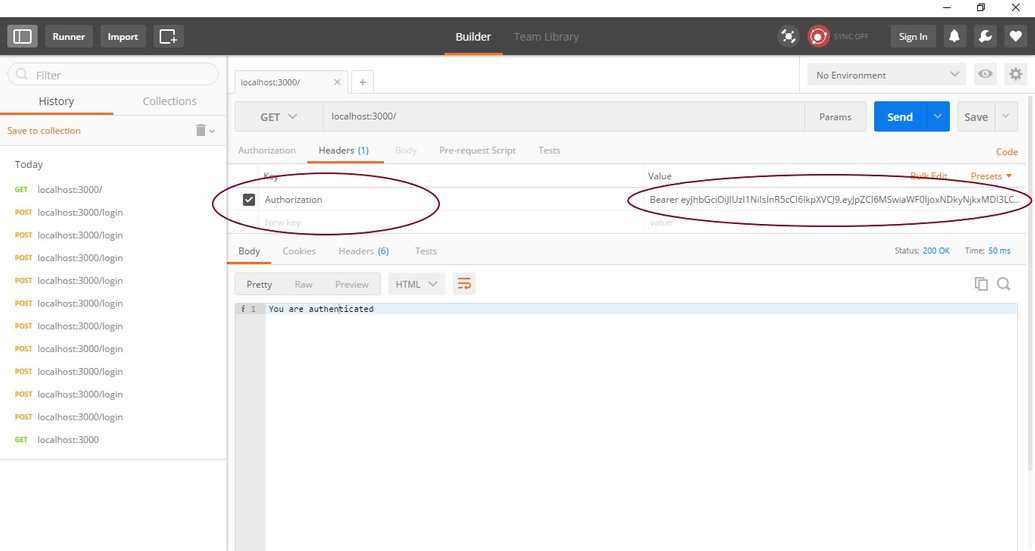The height and width of the screenshot is (551, 1035).
Task: Open the response Headers (6) tab
Action: 364,251
